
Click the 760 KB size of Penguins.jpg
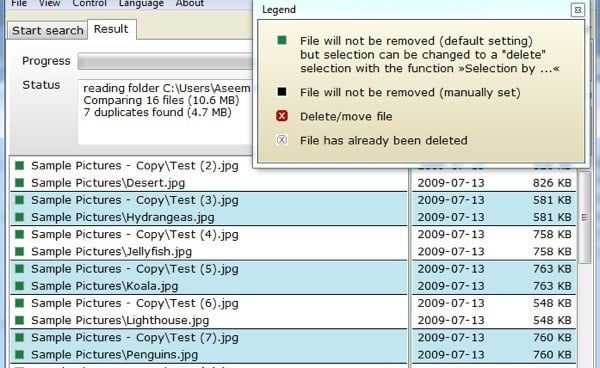click(x=552, y=355)
